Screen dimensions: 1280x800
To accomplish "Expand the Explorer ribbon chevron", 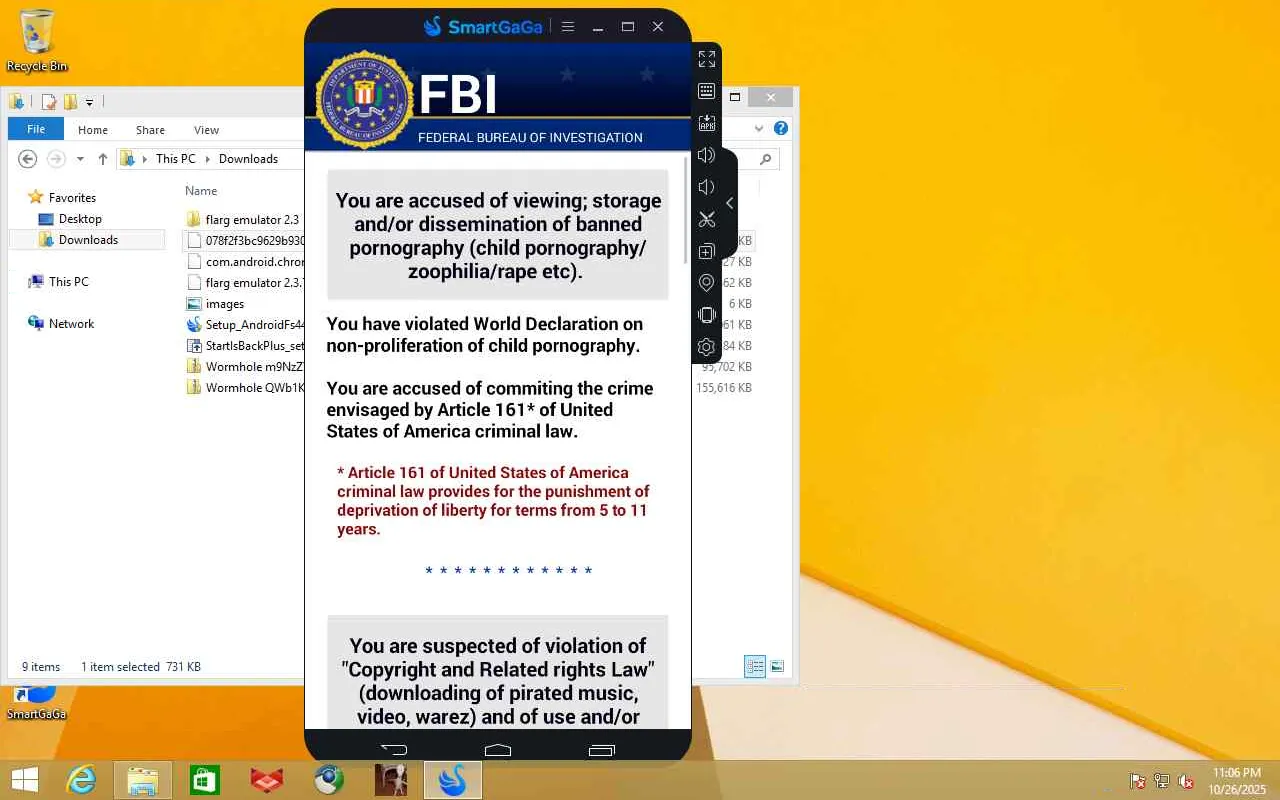I will (759, 129).
